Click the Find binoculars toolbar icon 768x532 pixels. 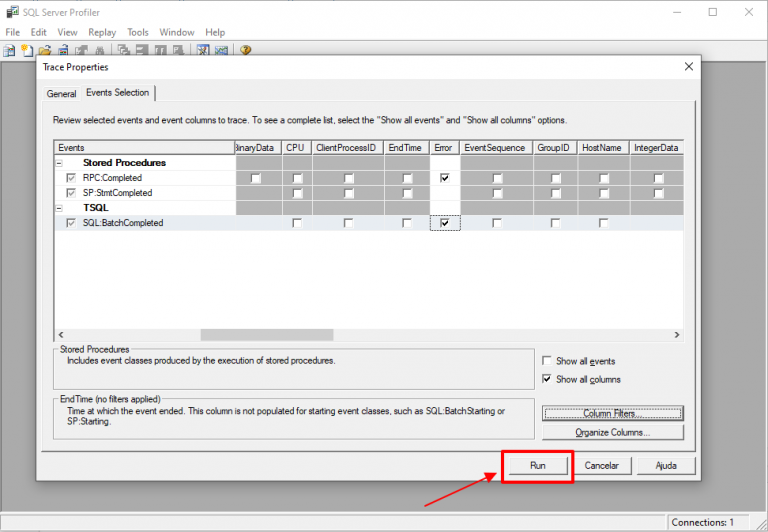click(99, 50)
